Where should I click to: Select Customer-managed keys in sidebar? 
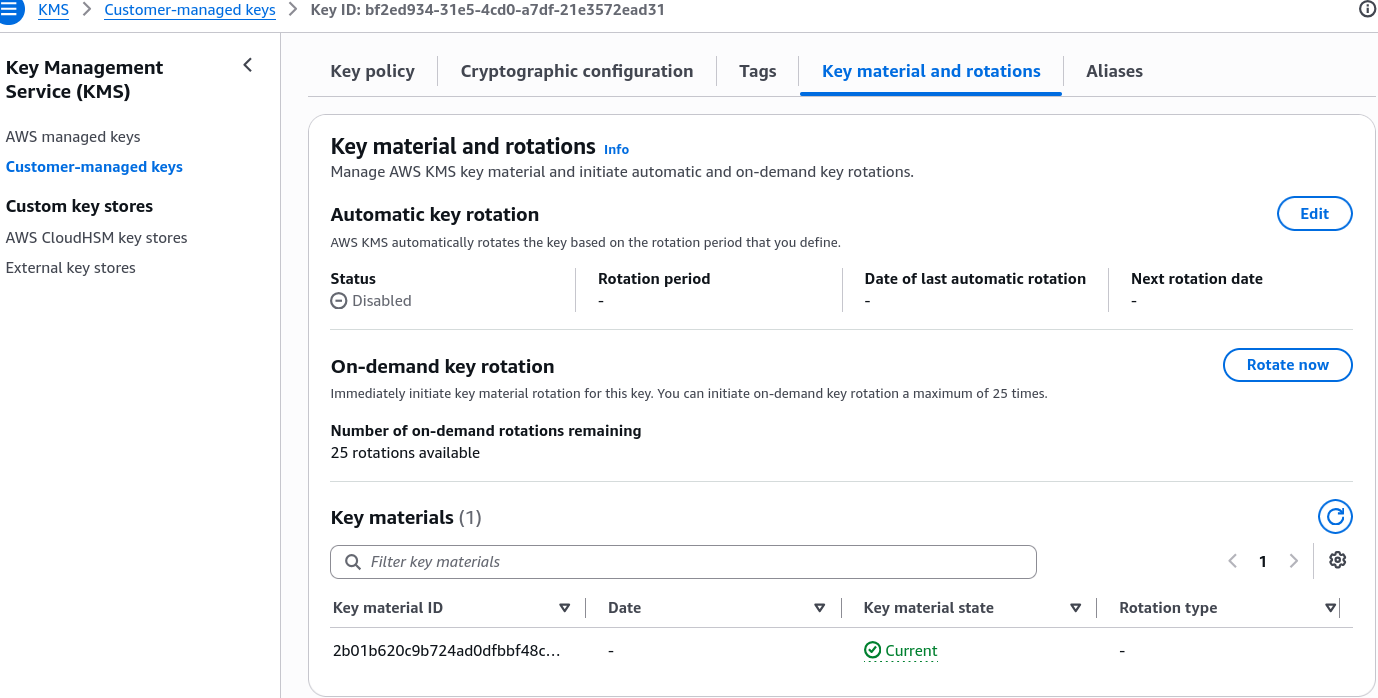click(x=94, y=167)
